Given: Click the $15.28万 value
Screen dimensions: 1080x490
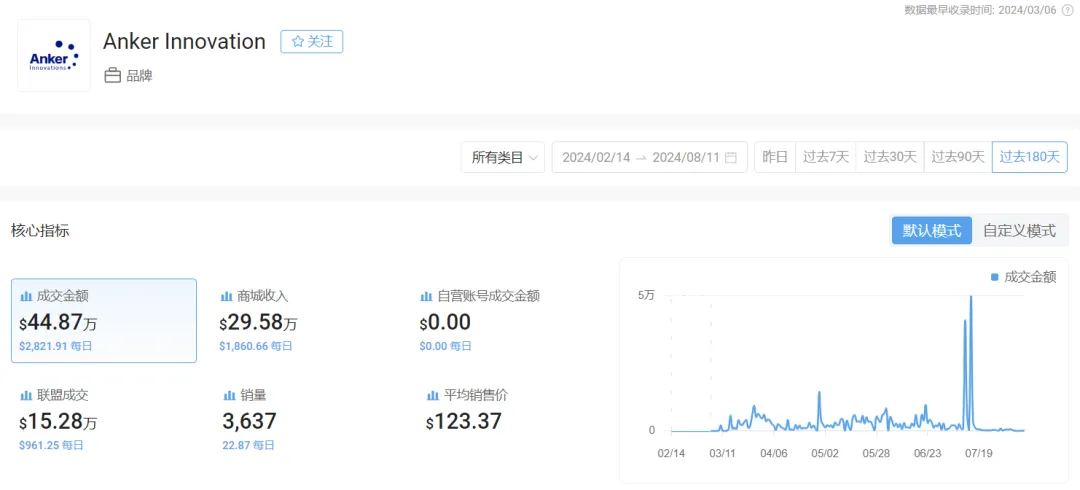Looking at the screenshot, I should pos(58,421).
